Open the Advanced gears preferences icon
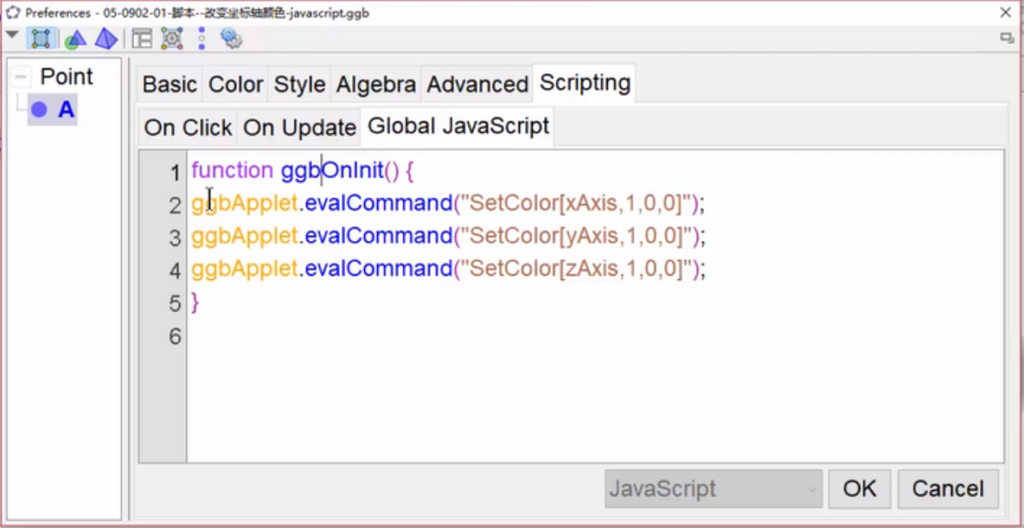 pos(231,39)
